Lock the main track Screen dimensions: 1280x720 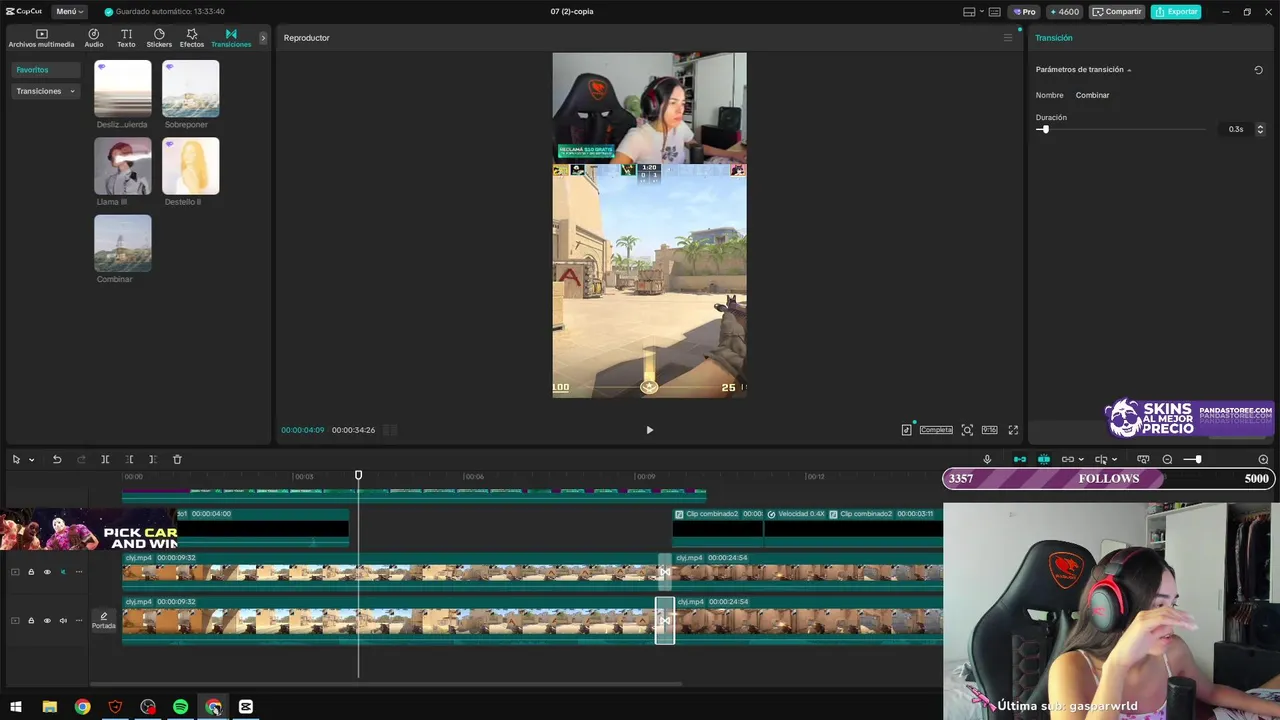tap(31, 621)
